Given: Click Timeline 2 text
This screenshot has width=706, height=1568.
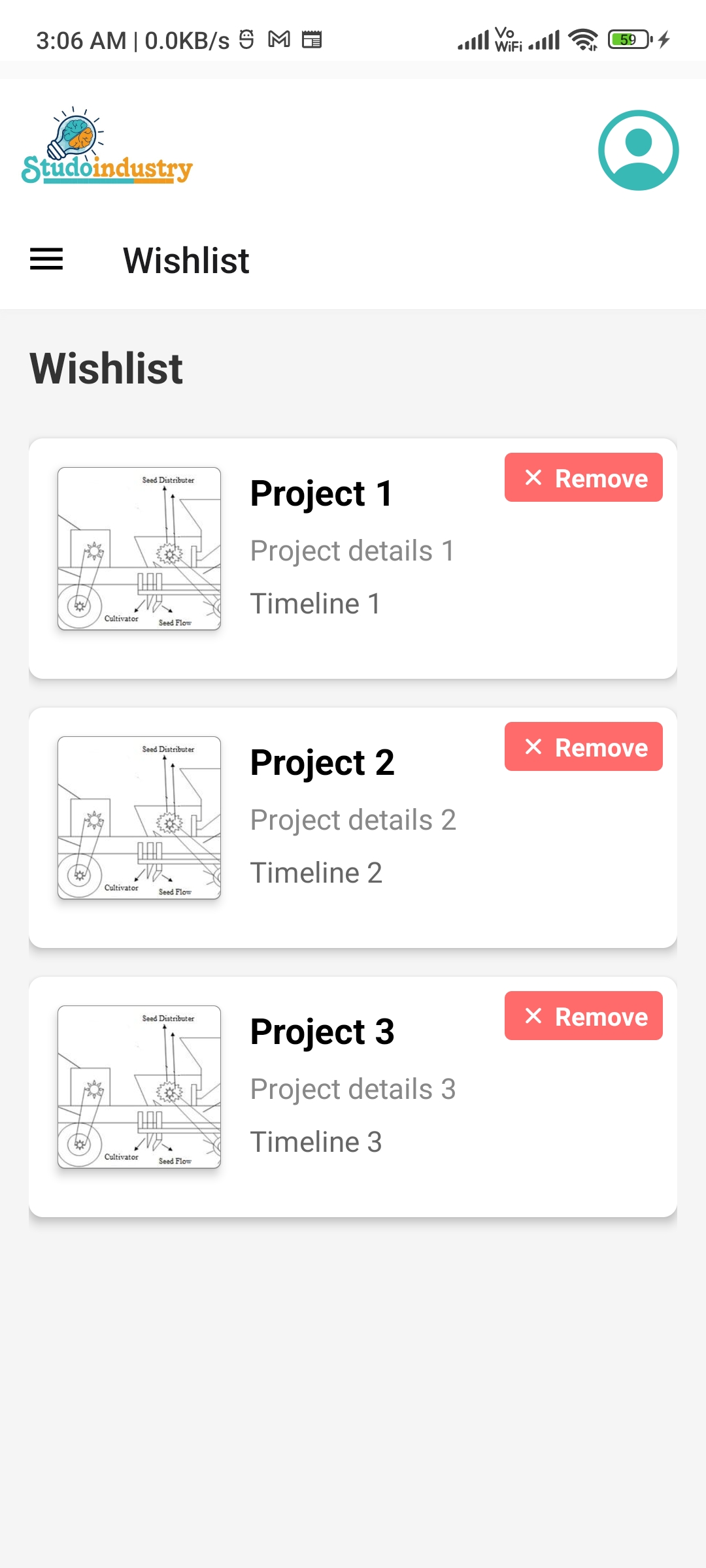Looking at the screenshot, I should 316,873.
